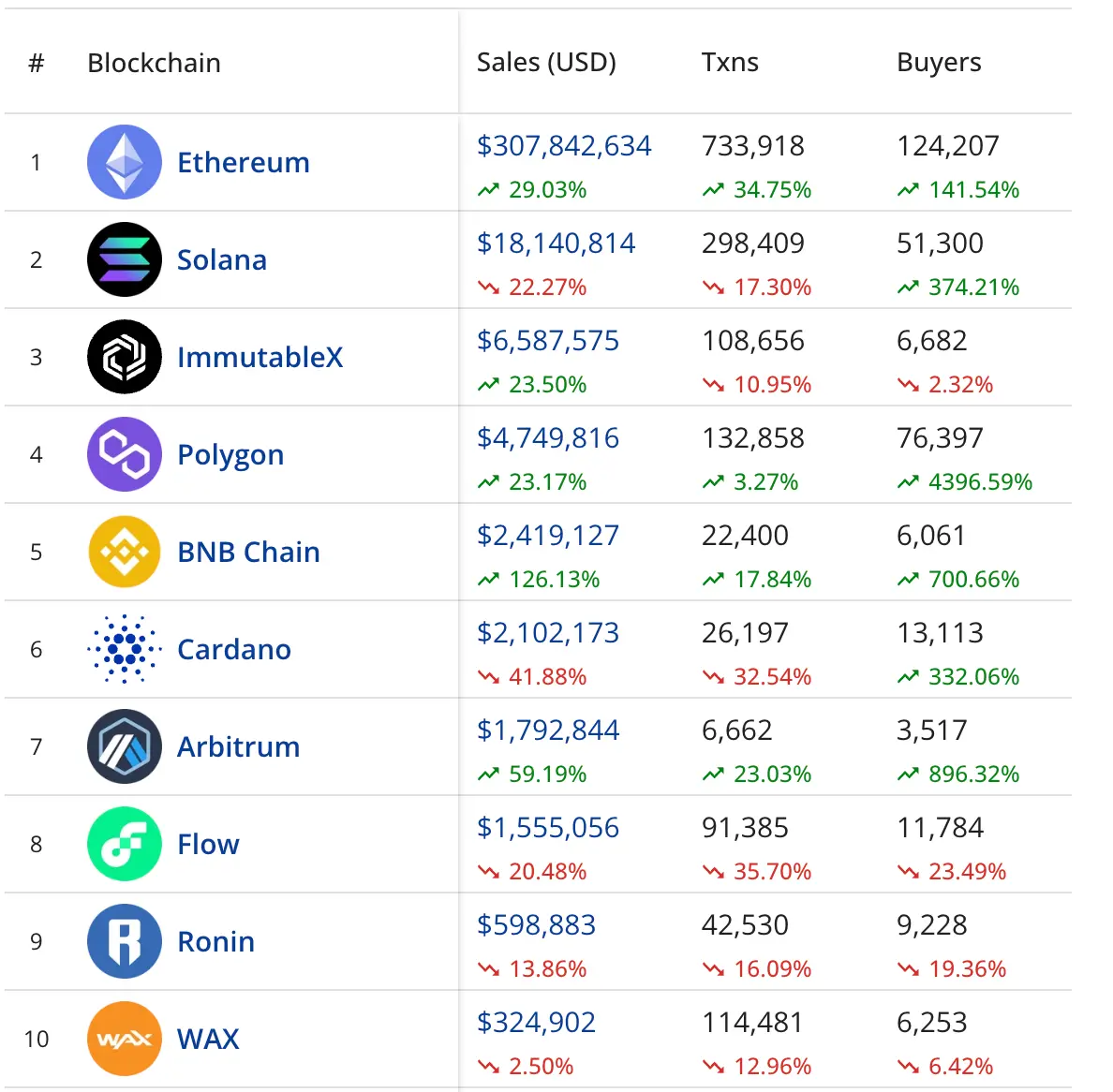Sort by the Buyers column header
The image size is (1113, 1092).
939,63
